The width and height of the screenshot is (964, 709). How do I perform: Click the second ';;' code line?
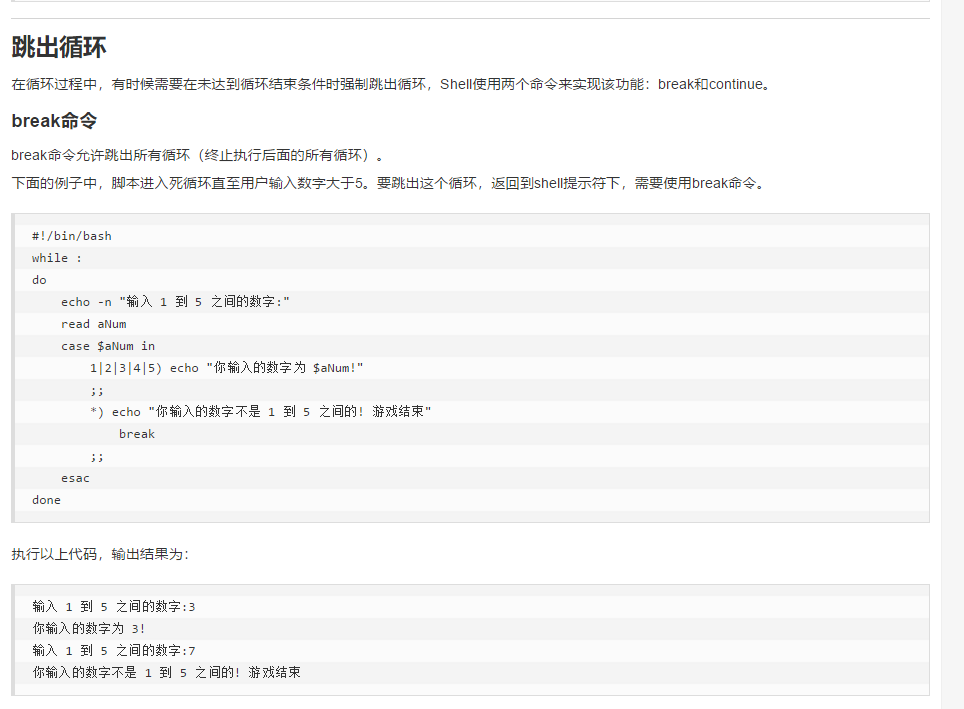(97, 456)
